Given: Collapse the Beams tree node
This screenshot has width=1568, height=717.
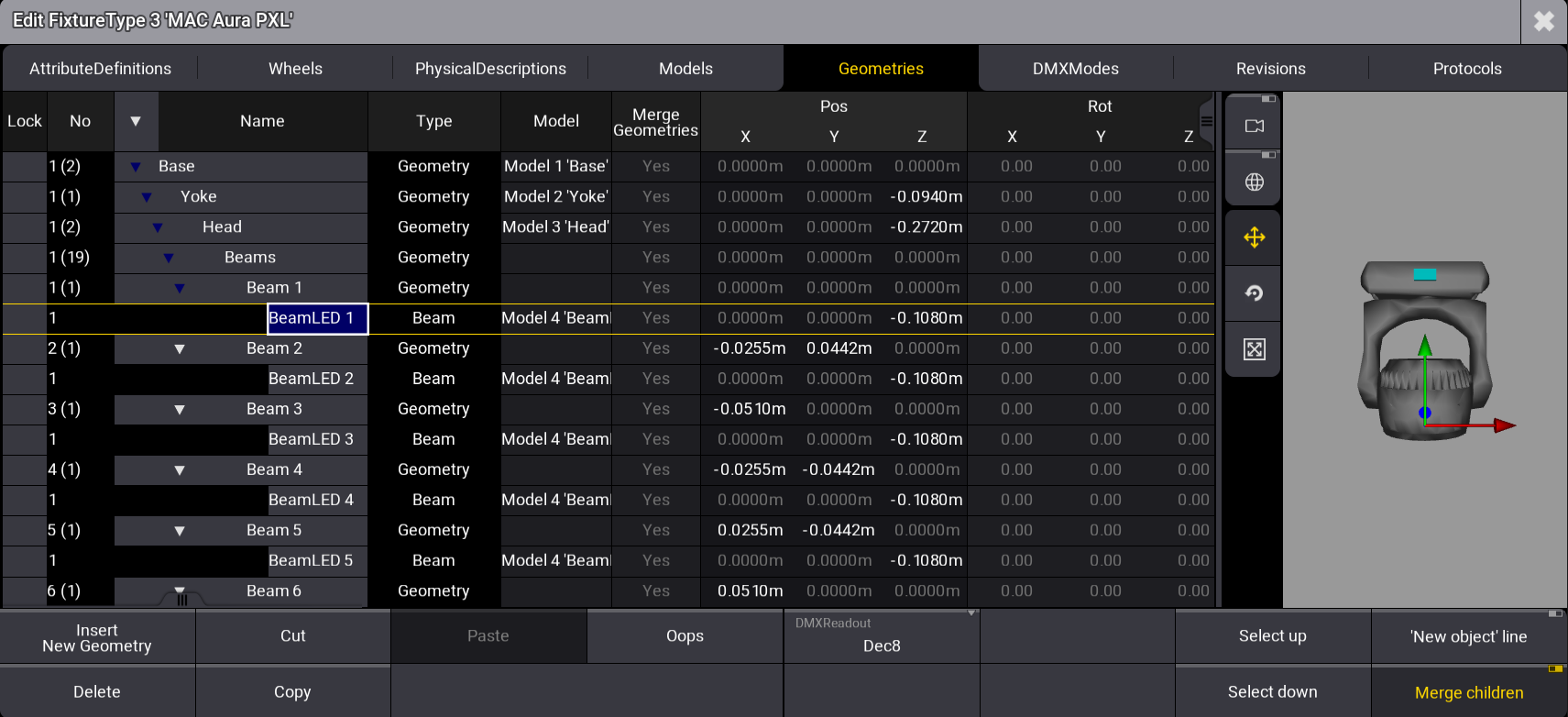Looking at the screenshot, I should (x=169, y=258).
